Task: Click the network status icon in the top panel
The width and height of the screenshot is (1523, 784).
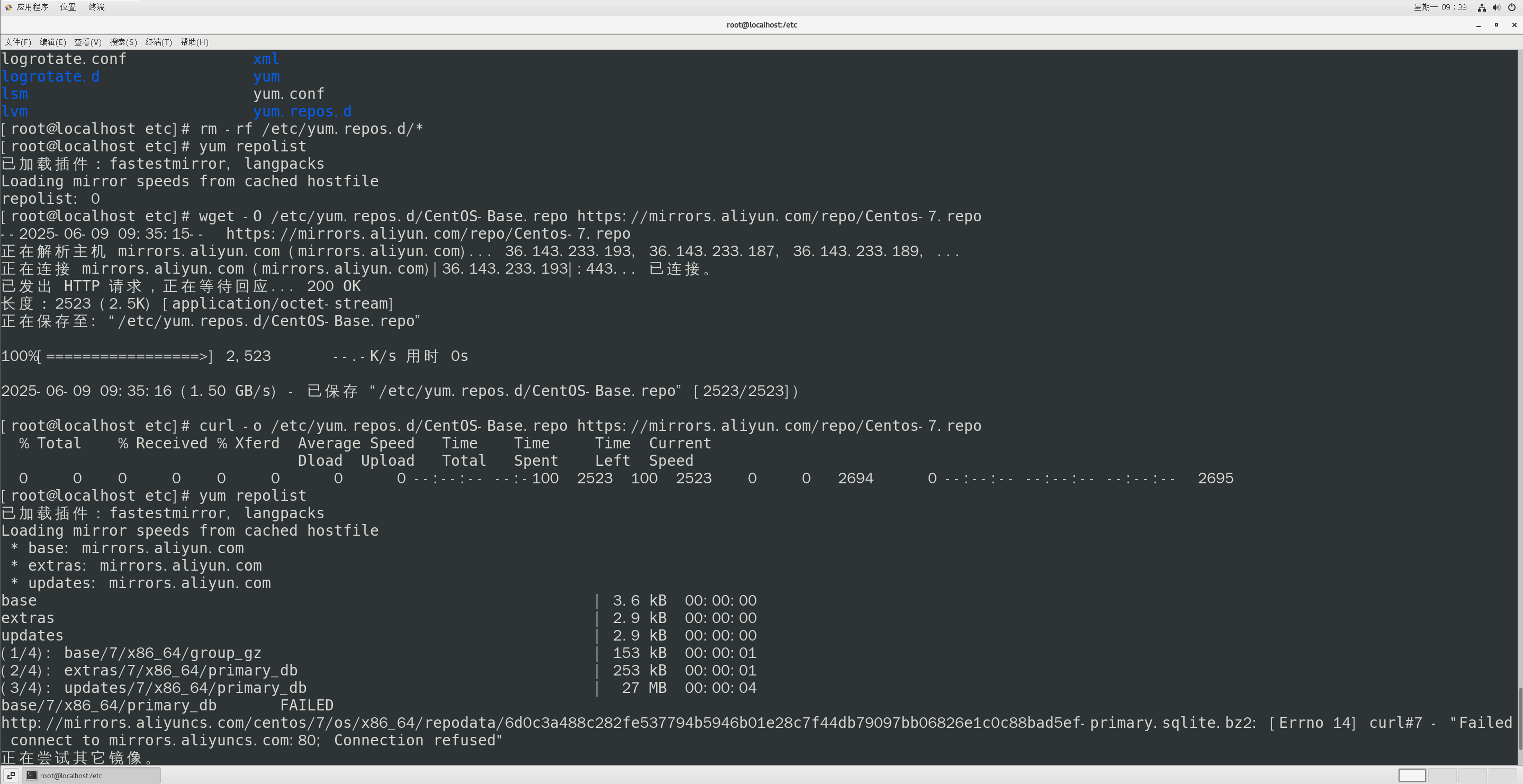Action: [x=1482, y=8]
